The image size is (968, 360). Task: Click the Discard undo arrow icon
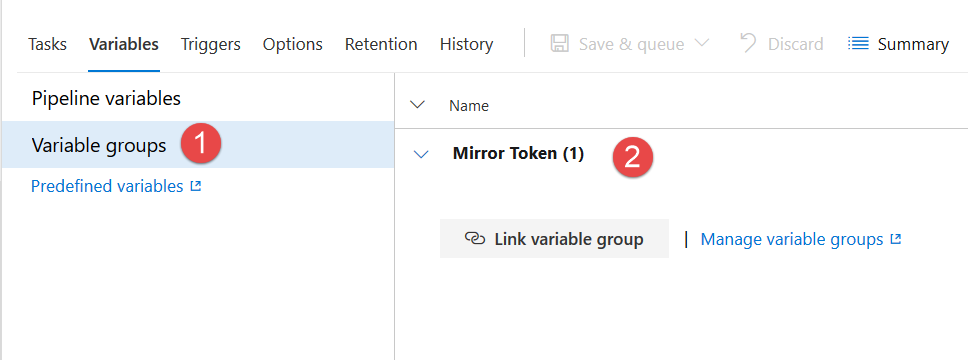(748, 43)
